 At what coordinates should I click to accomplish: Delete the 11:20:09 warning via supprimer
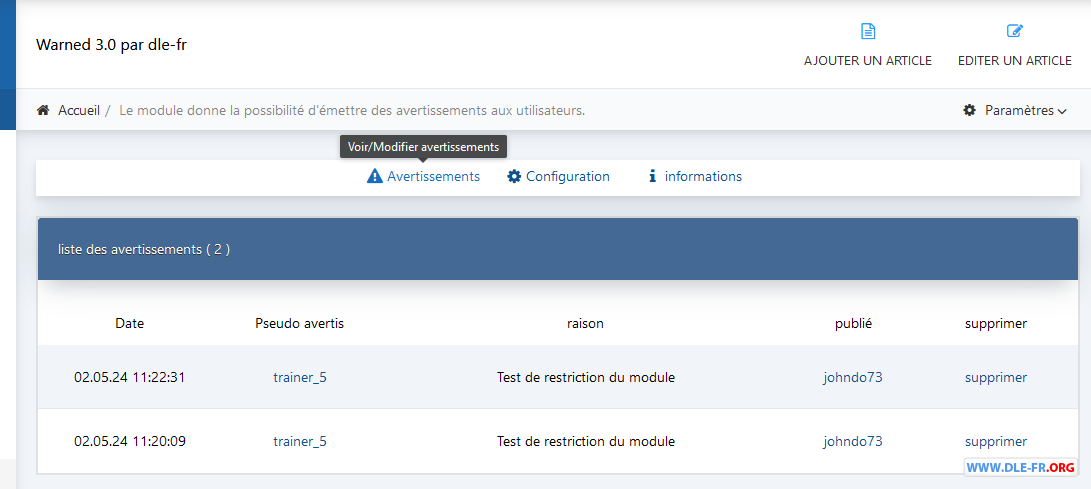(x=996, y=441)
